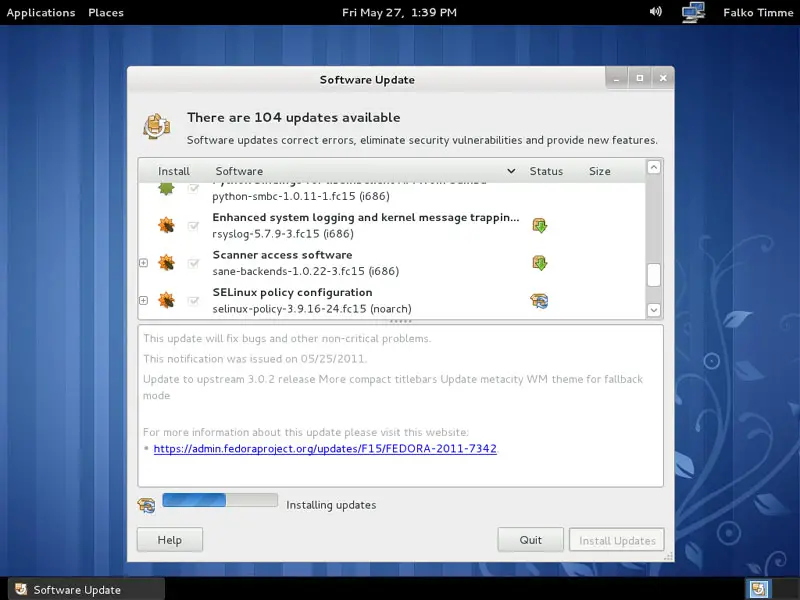Image resolution: width=800 pixels, height=600 pixels.
Task: Open the volume icon in top panel
Action: click(x=656, y=11)
